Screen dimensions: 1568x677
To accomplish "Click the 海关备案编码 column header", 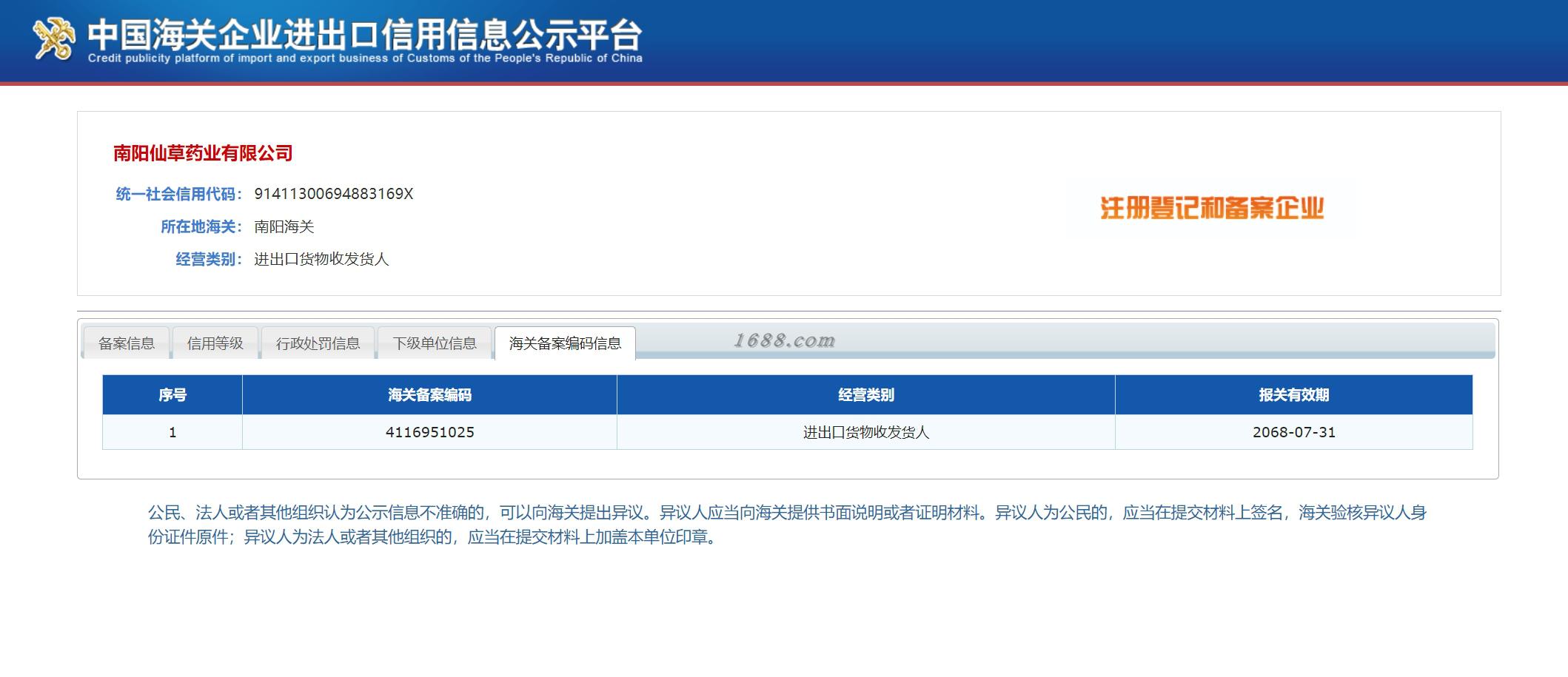I will coord(429,394).
